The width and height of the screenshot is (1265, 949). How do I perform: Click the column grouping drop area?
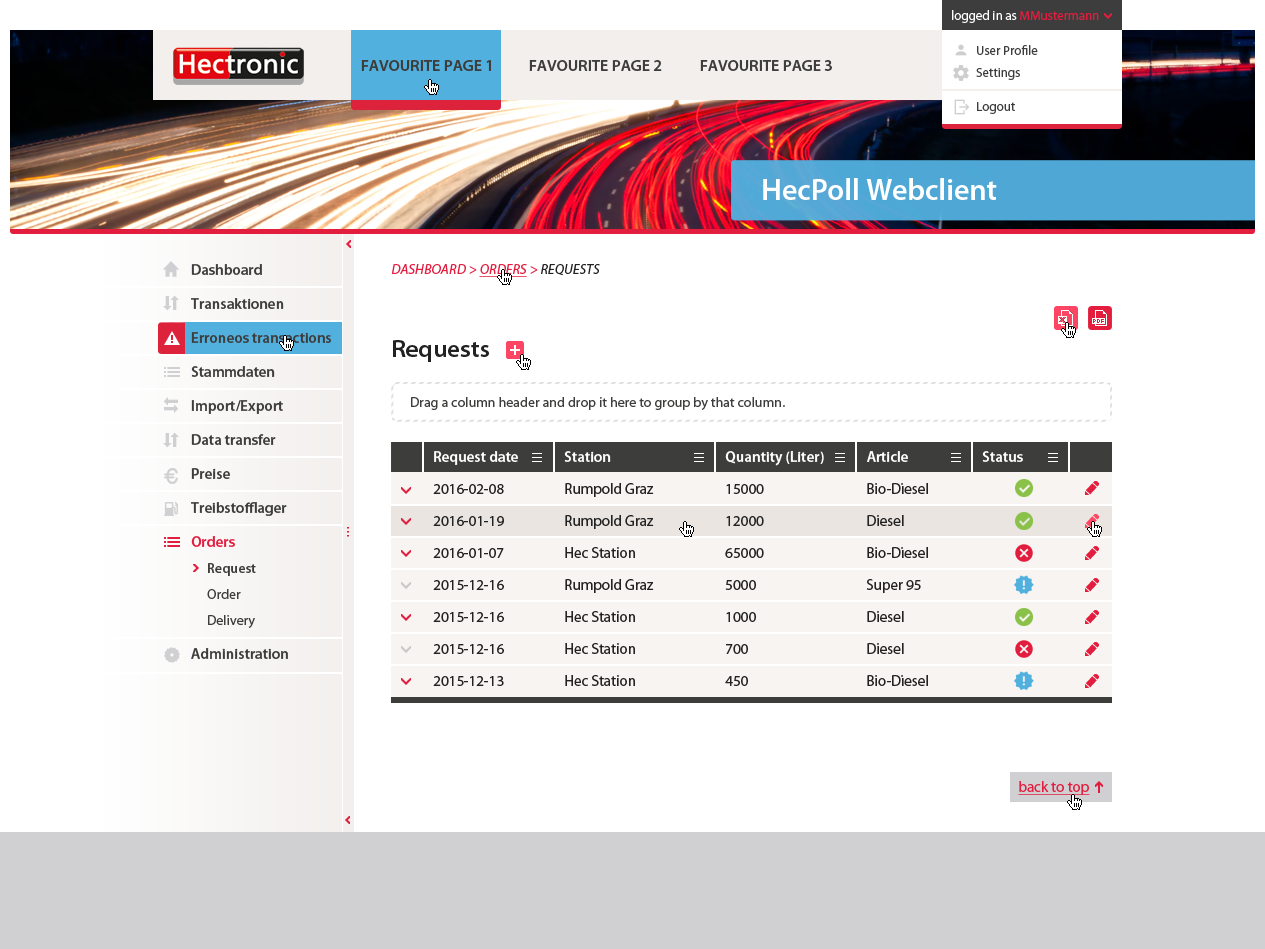pyautogui.click(x=751, y=402)
